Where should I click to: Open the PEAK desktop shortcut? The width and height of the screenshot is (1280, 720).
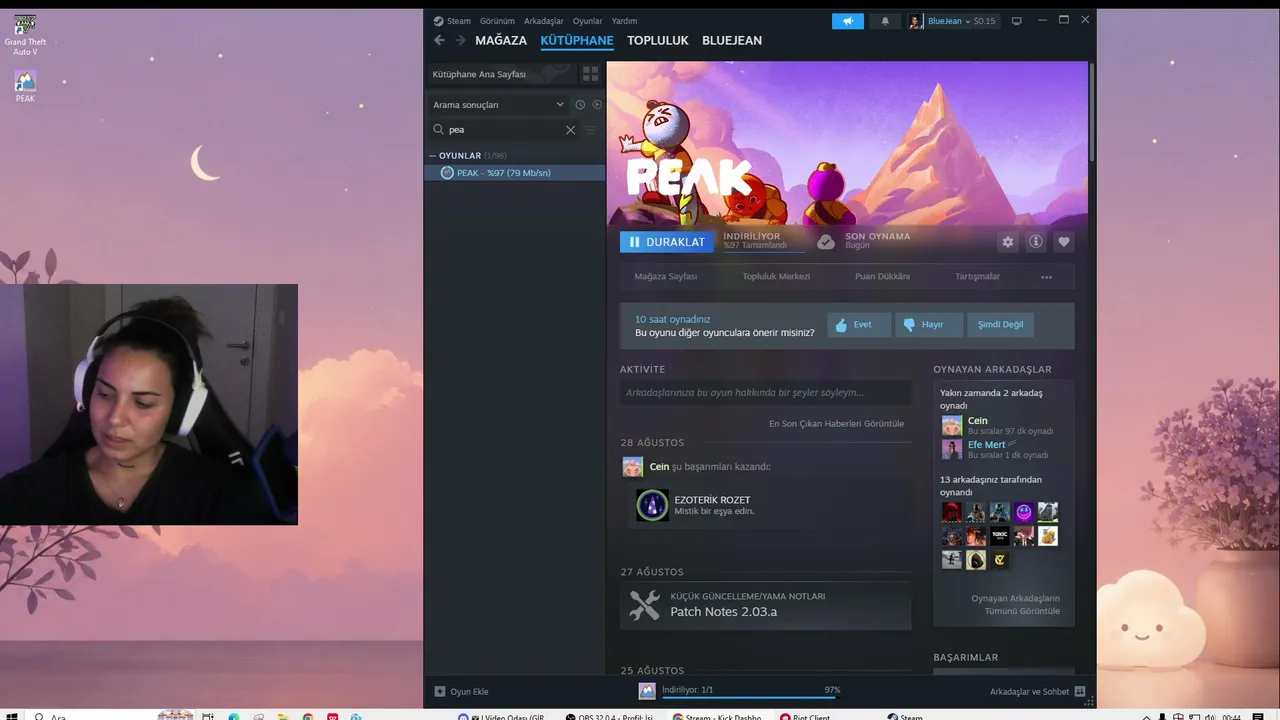point(25,86)
